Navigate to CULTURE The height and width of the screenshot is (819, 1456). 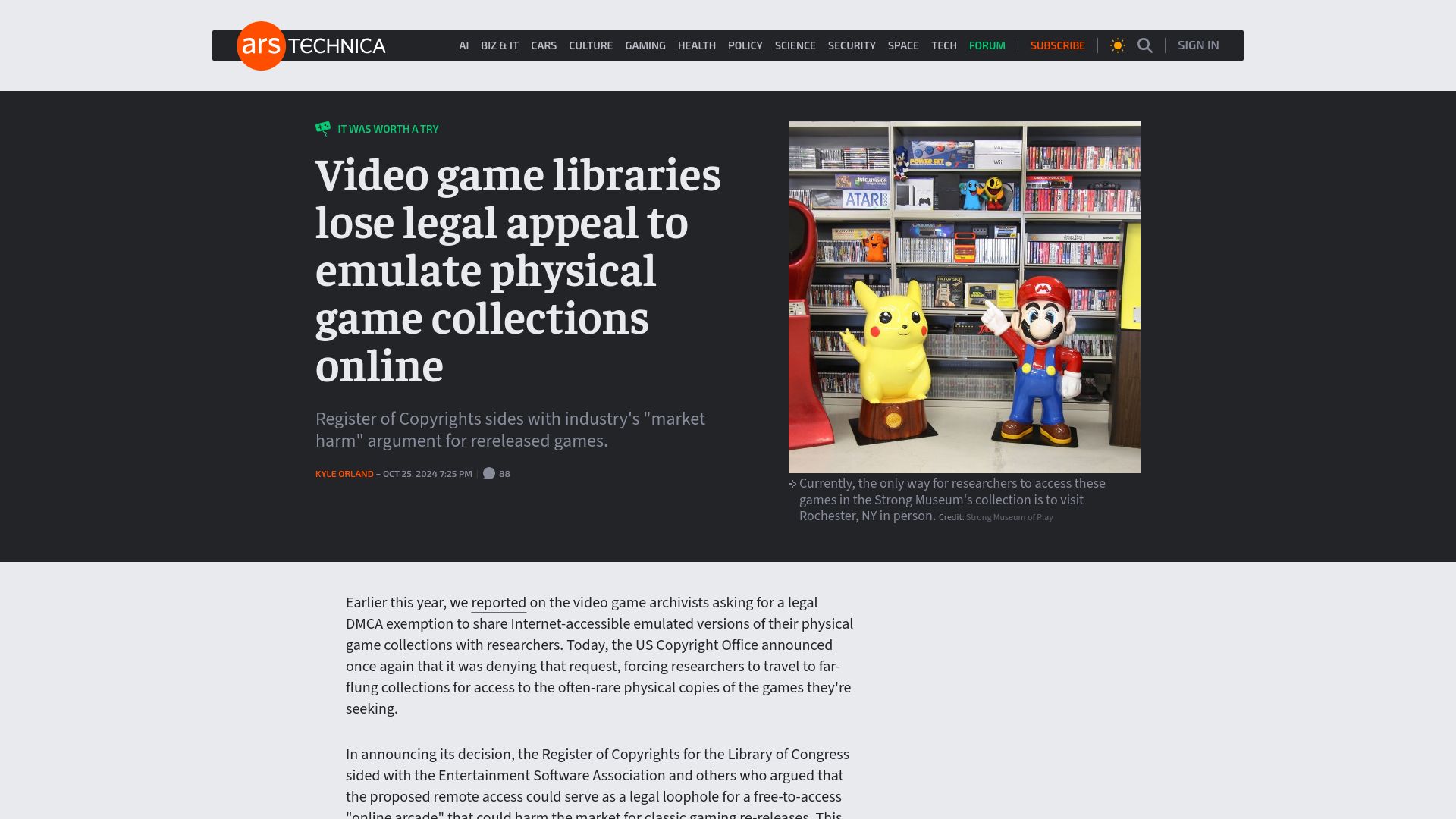coord(591,45)
